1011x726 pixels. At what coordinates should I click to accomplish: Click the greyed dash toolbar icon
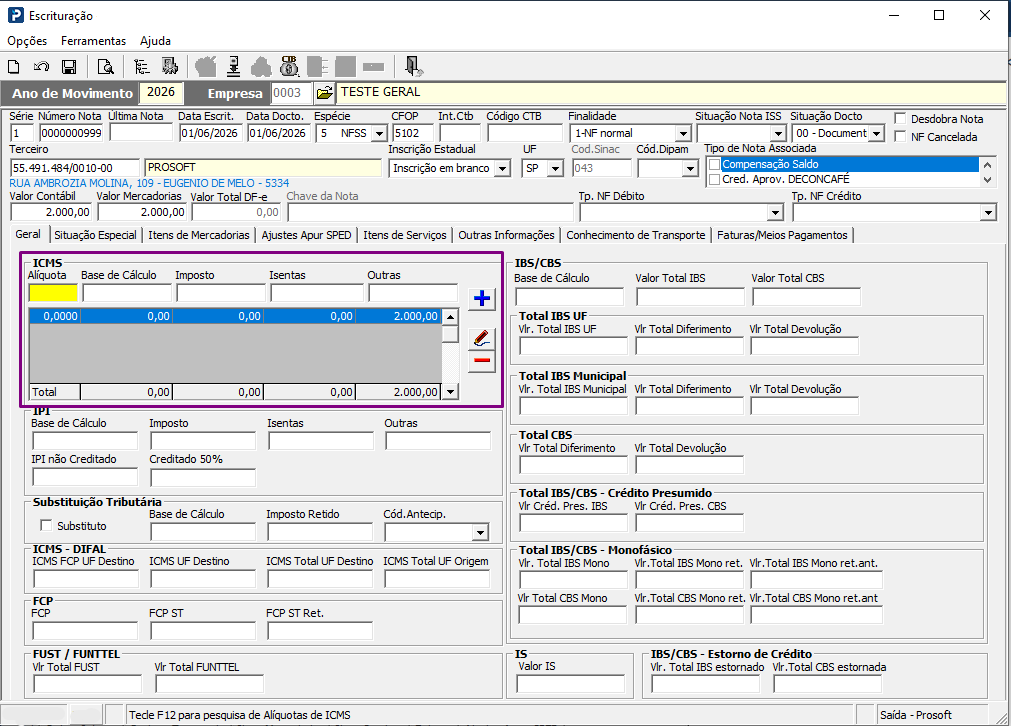[373, 66]
